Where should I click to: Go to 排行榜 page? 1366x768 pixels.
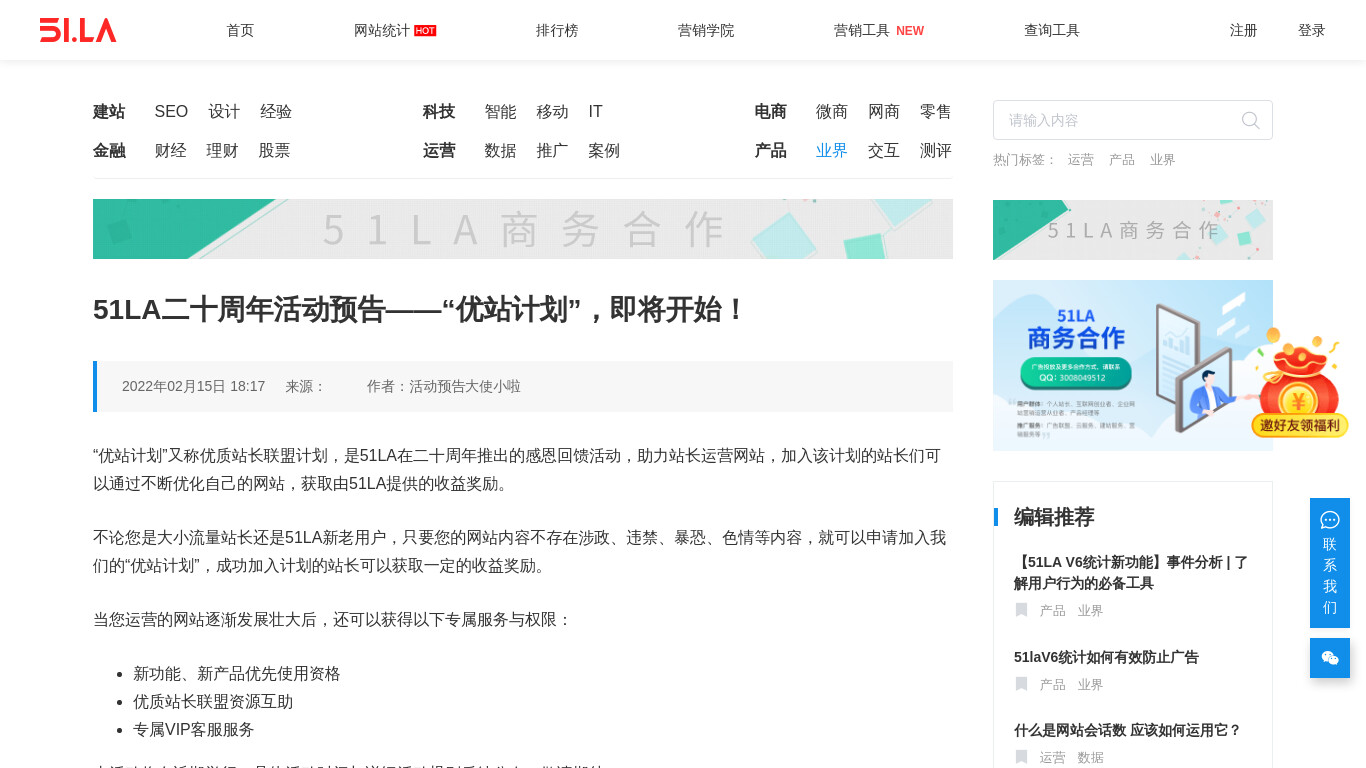click(x=557, y=30)
